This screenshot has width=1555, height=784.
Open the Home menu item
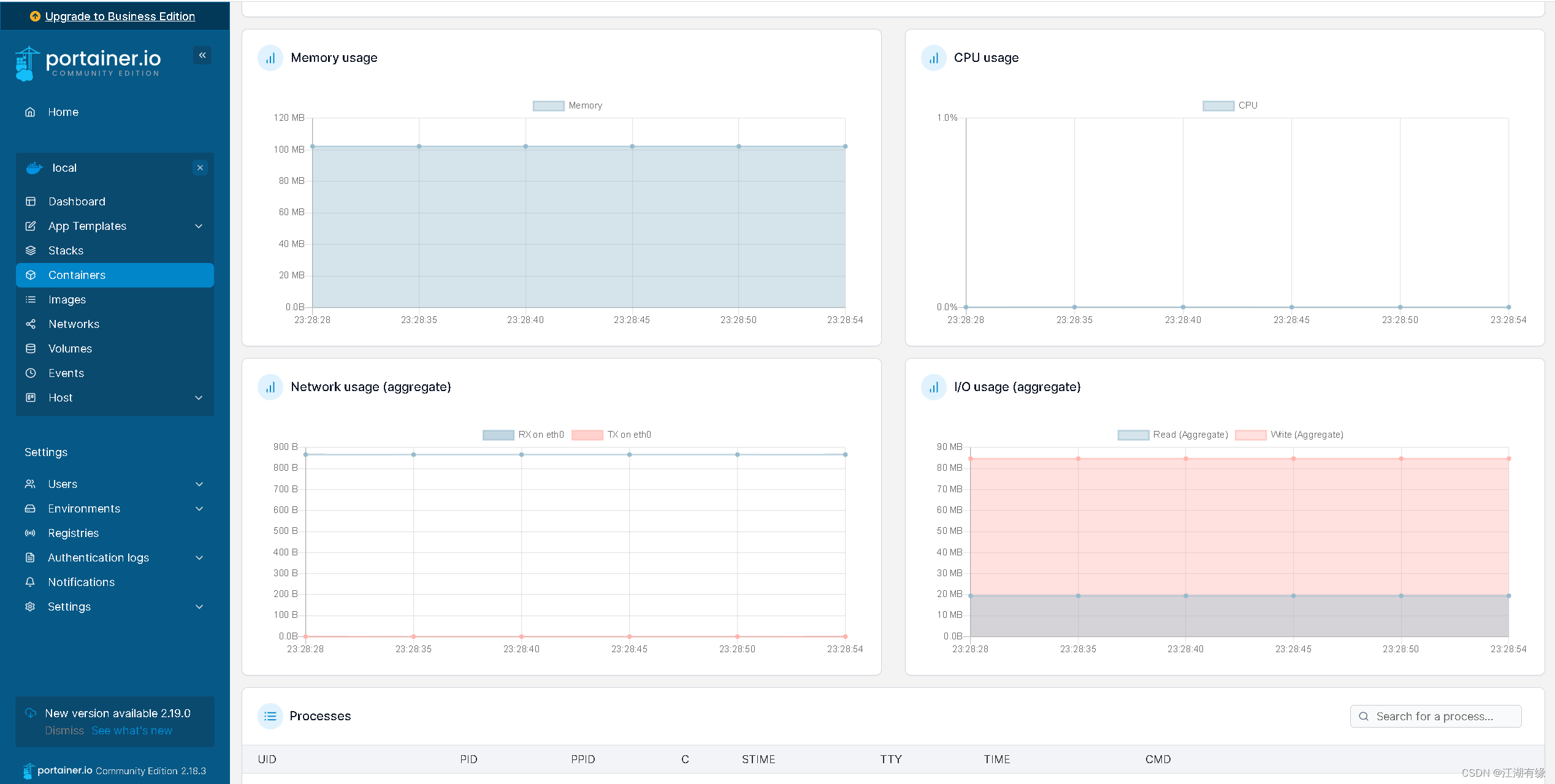click(x=63, y=112)
